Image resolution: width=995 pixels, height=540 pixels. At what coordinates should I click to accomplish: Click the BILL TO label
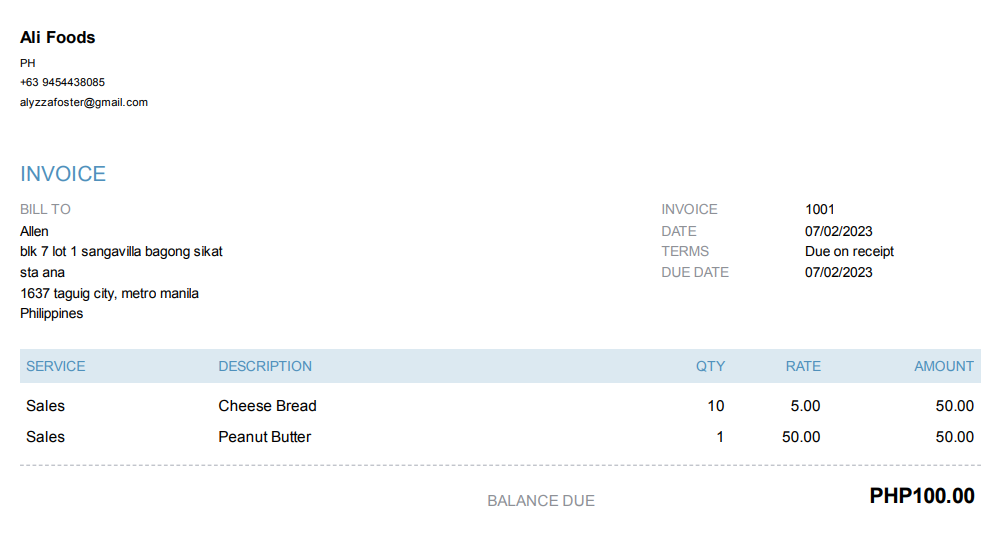[45, 209]
